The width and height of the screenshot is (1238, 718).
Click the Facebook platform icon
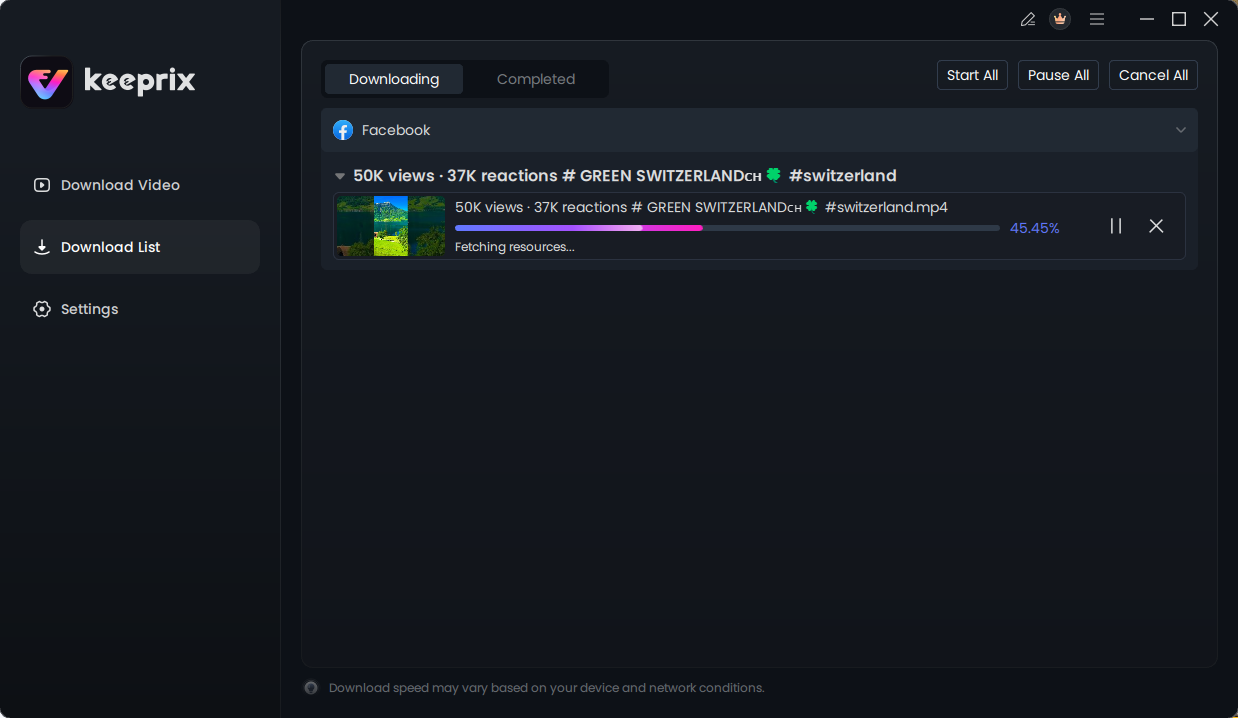click(343, 130)
